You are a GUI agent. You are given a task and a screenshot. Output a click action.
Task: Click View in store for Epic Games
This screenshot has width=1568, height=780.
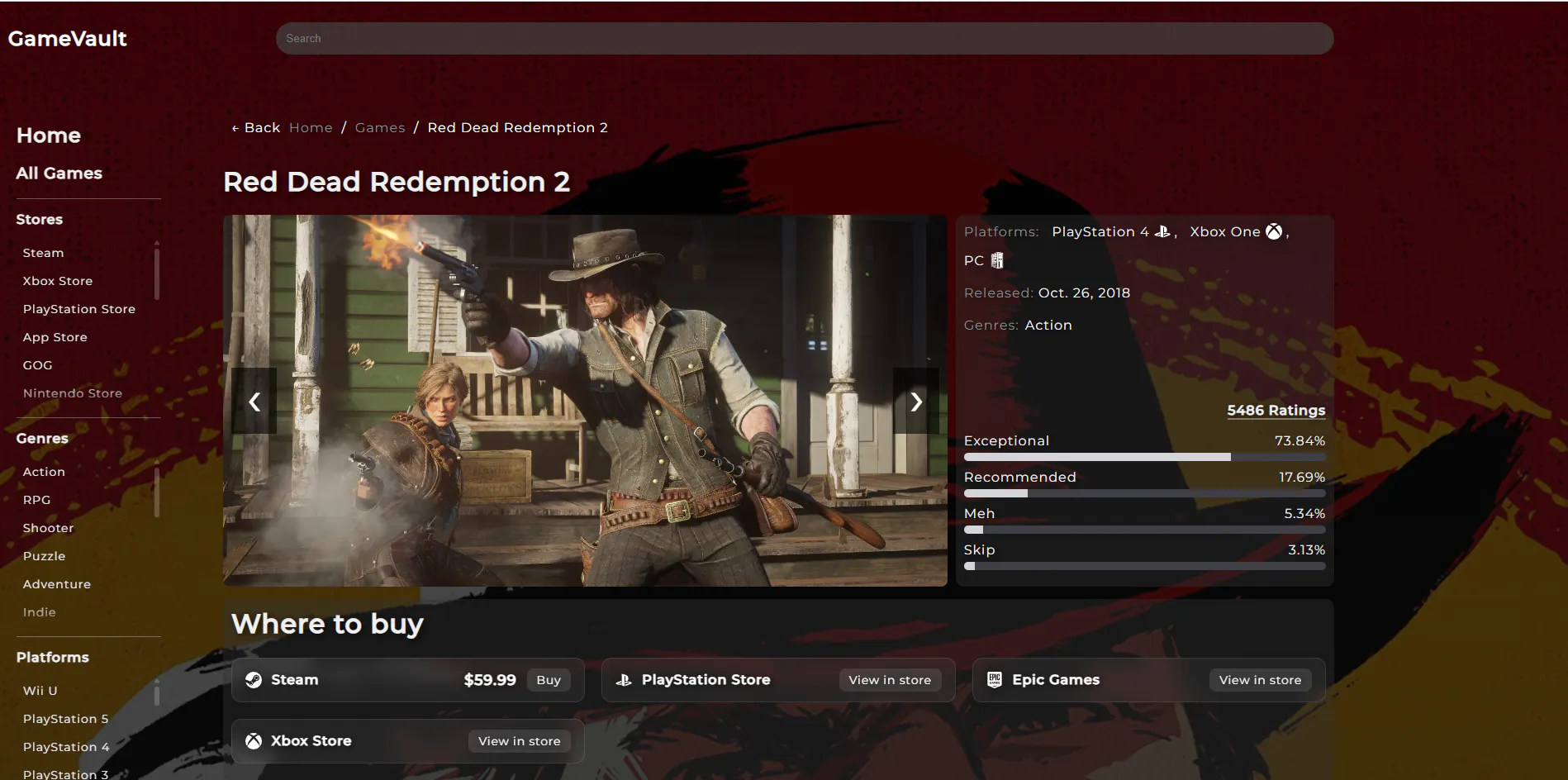pos(1260,680)
